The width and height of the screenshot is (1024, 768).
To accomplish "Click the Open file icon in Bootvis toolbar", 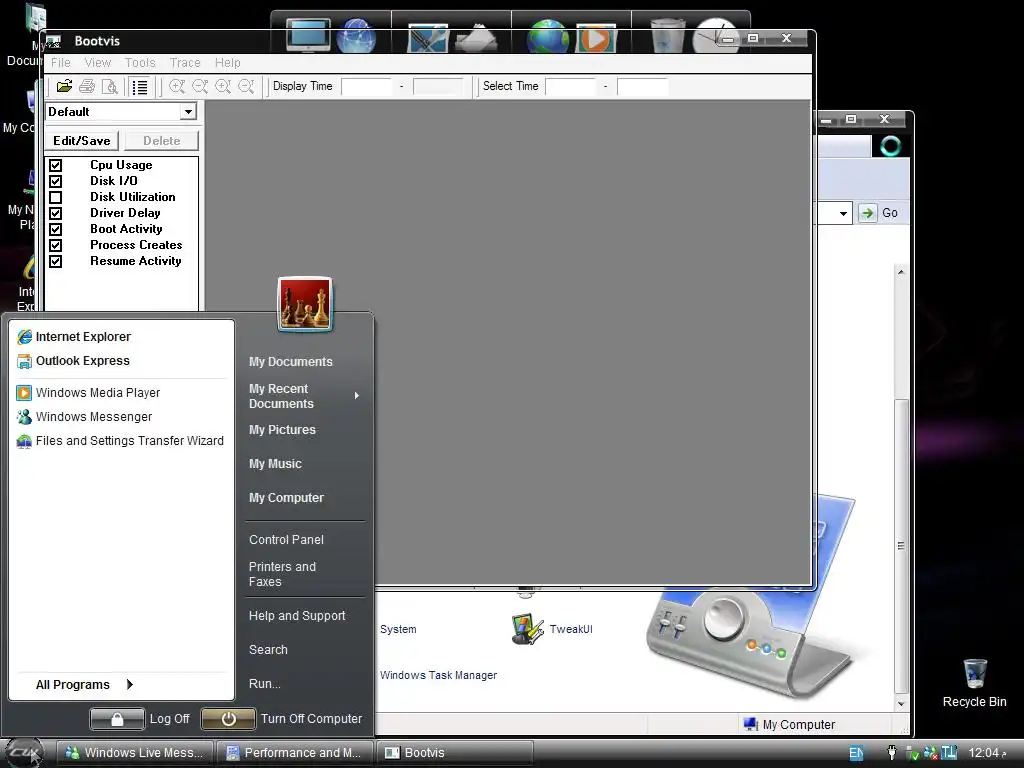I will point(64,86).
